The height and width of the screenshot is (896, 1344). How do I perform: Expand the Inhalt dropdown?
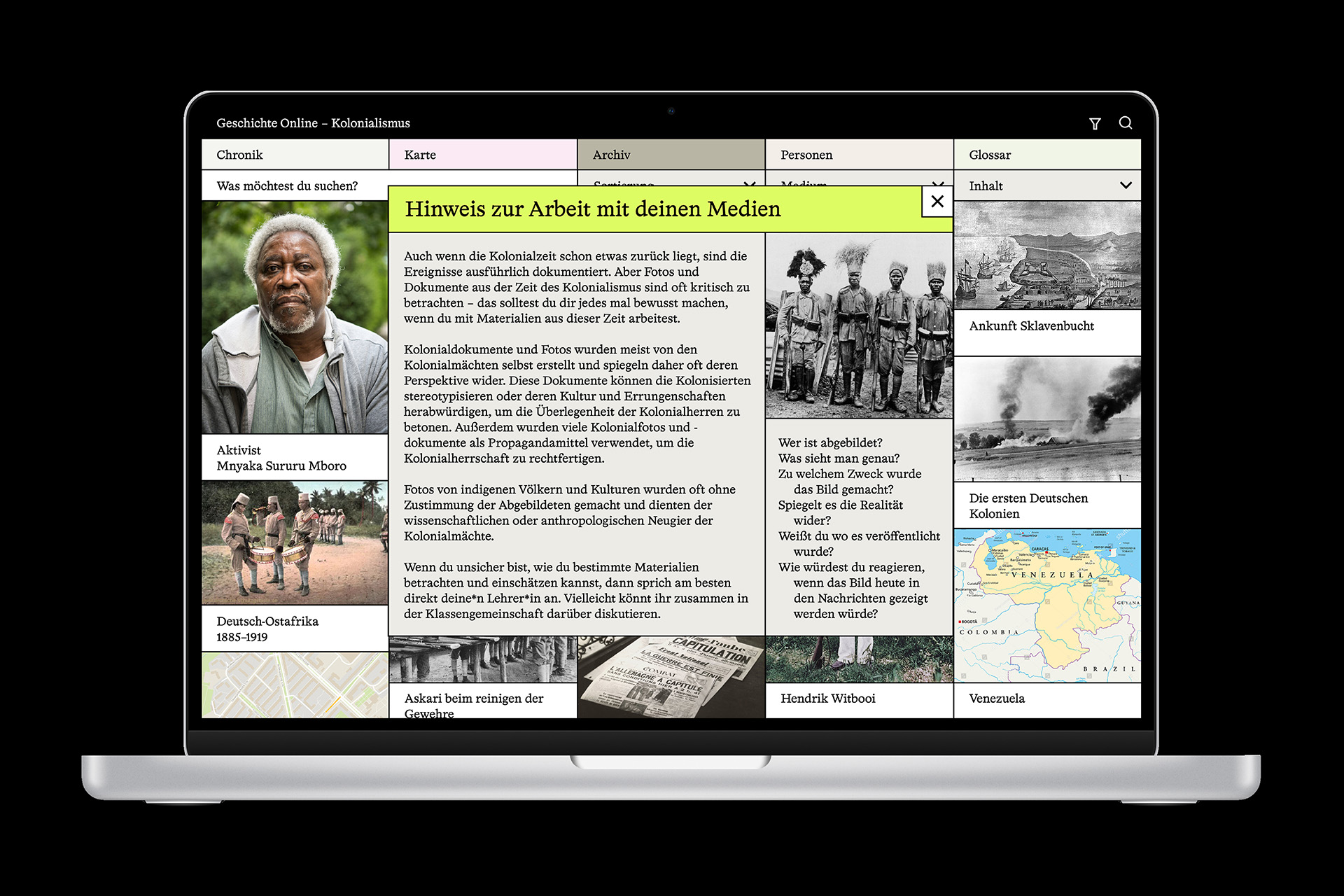coord(1047,185)
